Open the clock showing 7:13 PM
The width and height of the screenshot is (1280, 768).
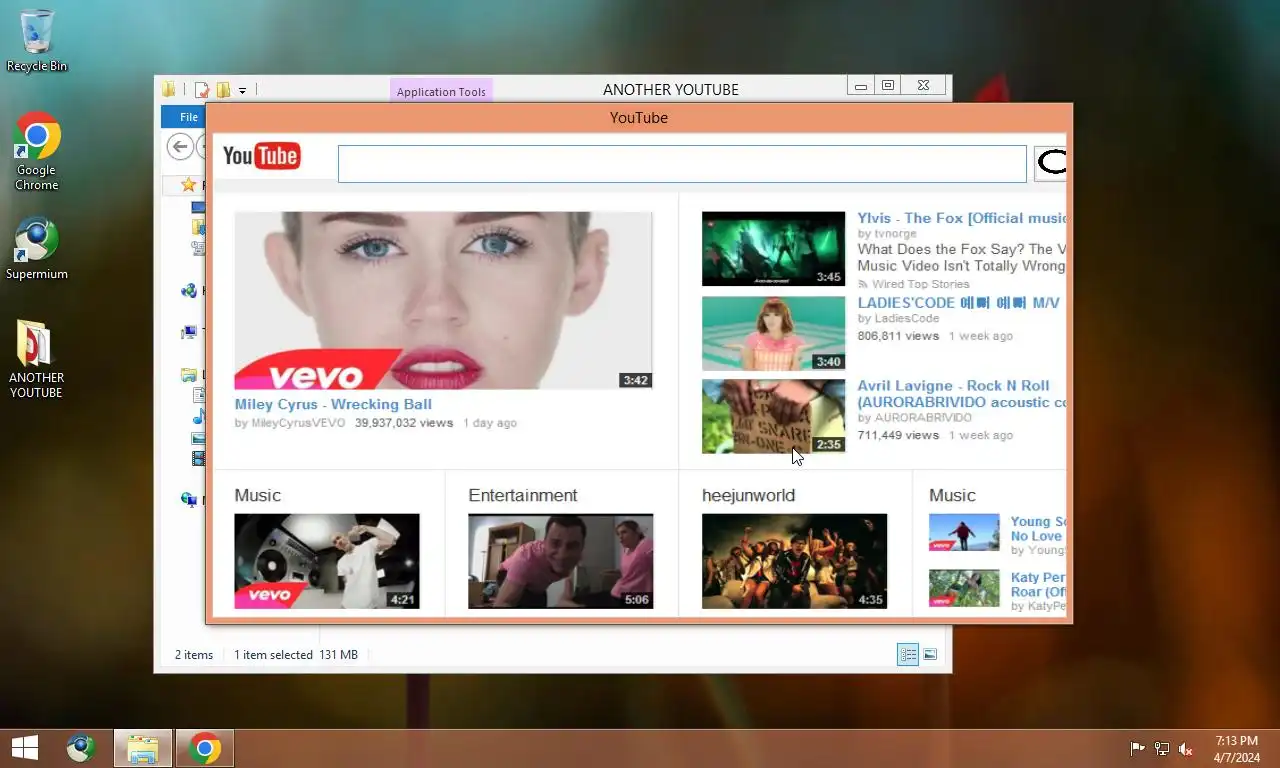pos(1237,749)
